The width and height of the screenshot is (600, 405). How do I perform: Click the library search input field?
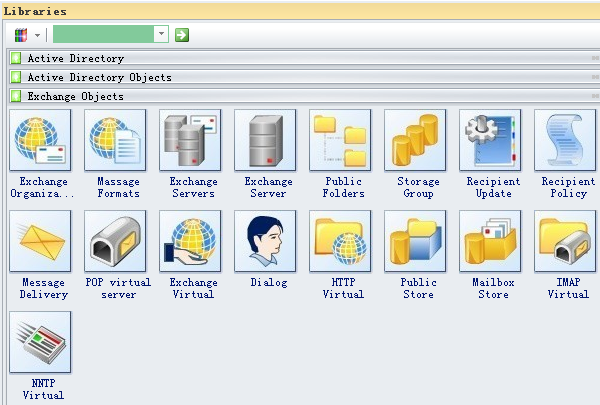(104, 34)
